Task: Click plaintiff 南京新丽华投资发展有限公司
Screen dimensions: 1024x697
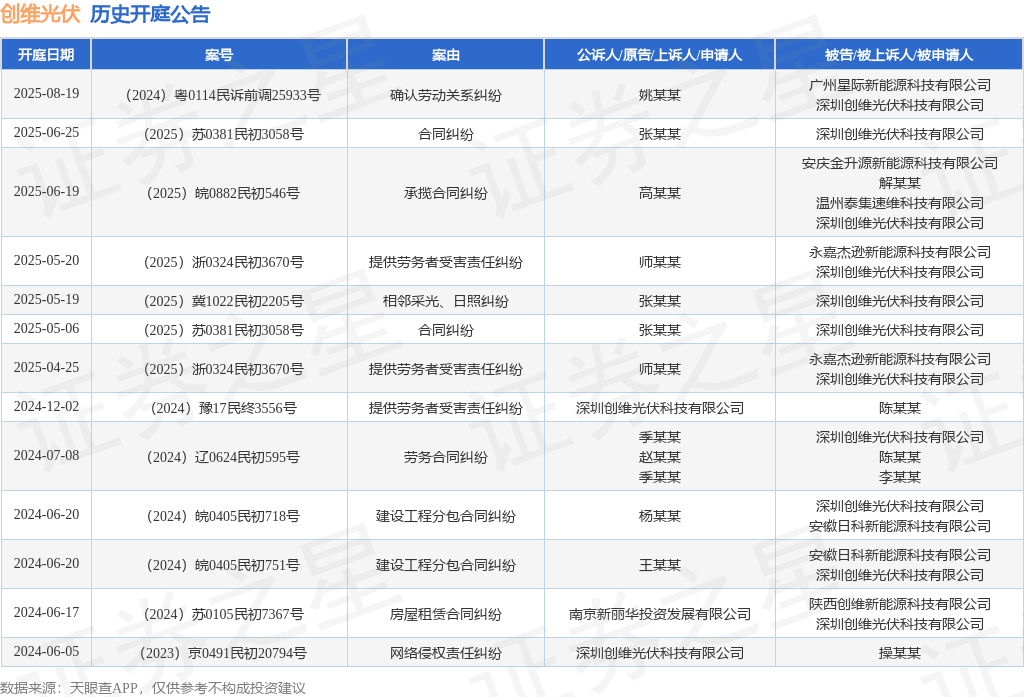Action: 660,614
